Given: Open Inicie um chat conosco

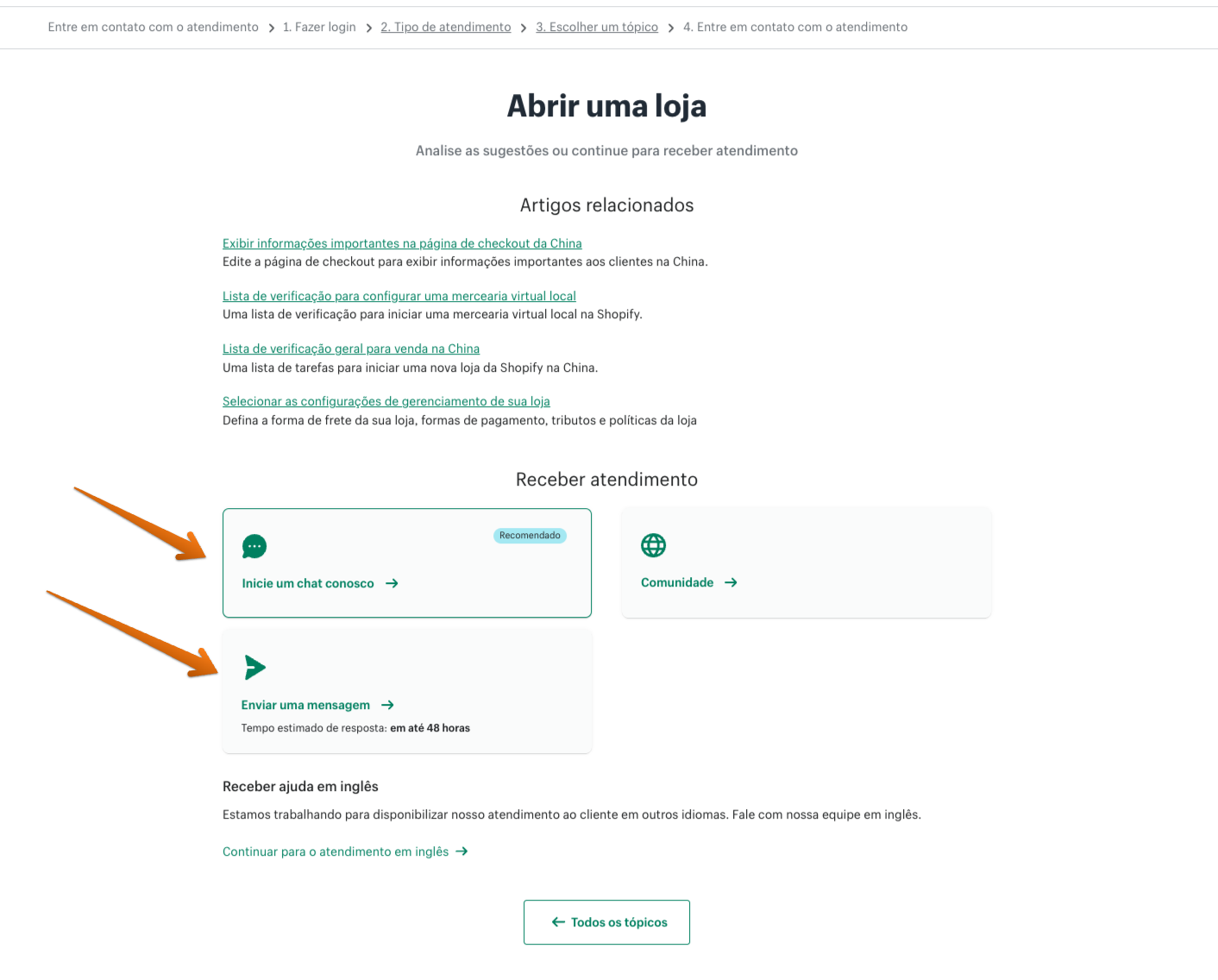Looking at the screenshot, I should (x=308, y=584).
